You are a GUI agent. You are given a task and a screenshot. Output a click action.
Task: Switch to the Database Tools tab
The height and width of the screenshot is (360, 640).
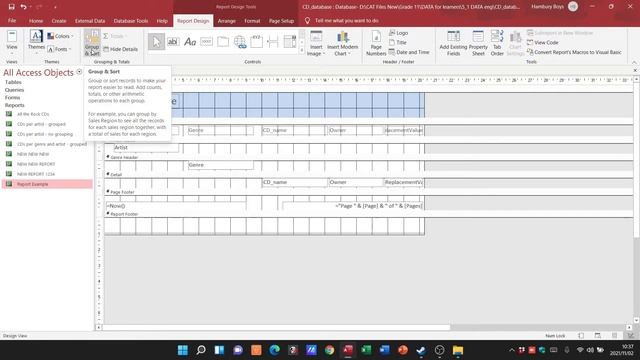[131, 20]
